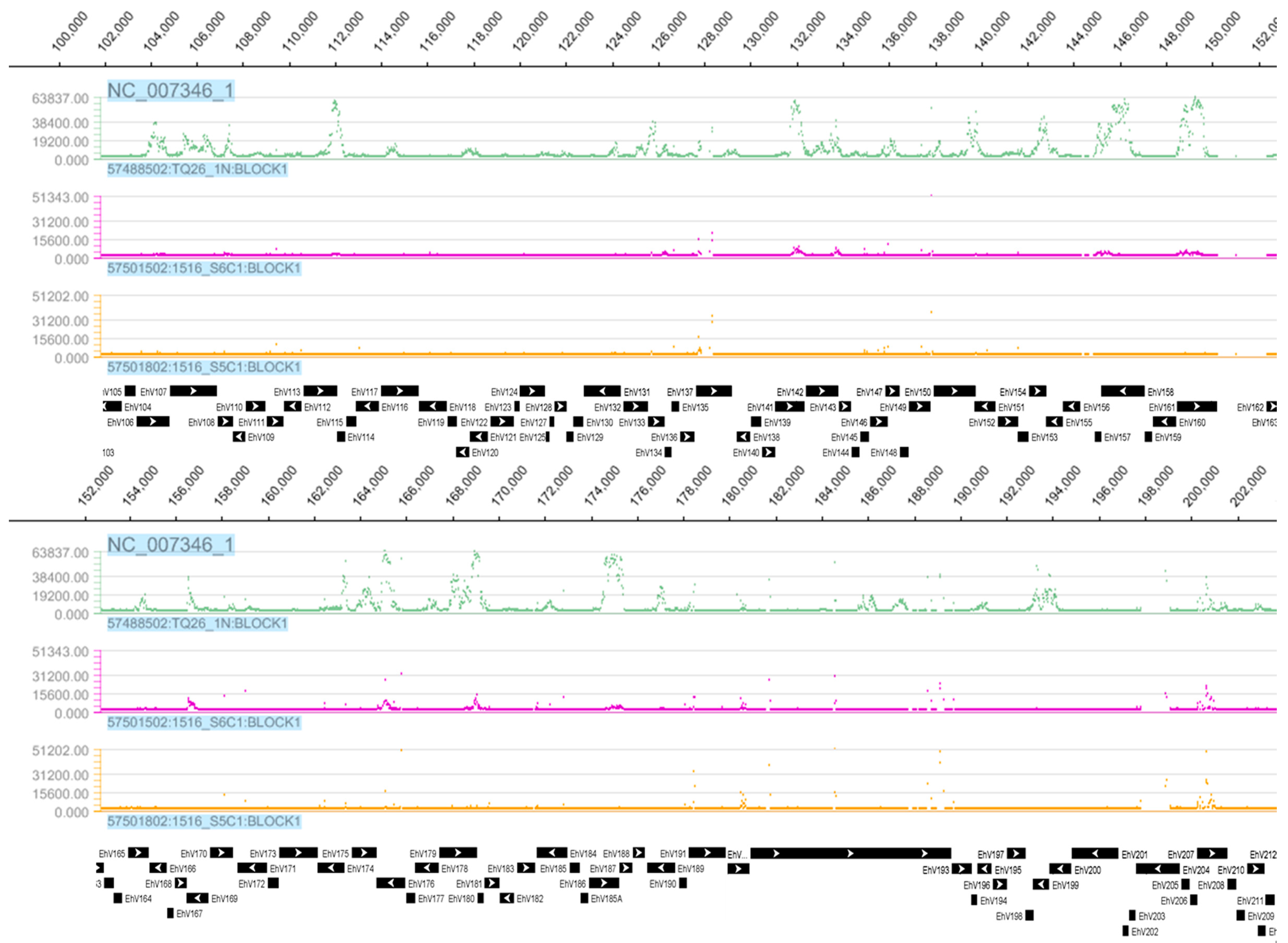This screenshot has height=943, width=1288.
Task: Click the EhV189 gene label
Action: 691,869
